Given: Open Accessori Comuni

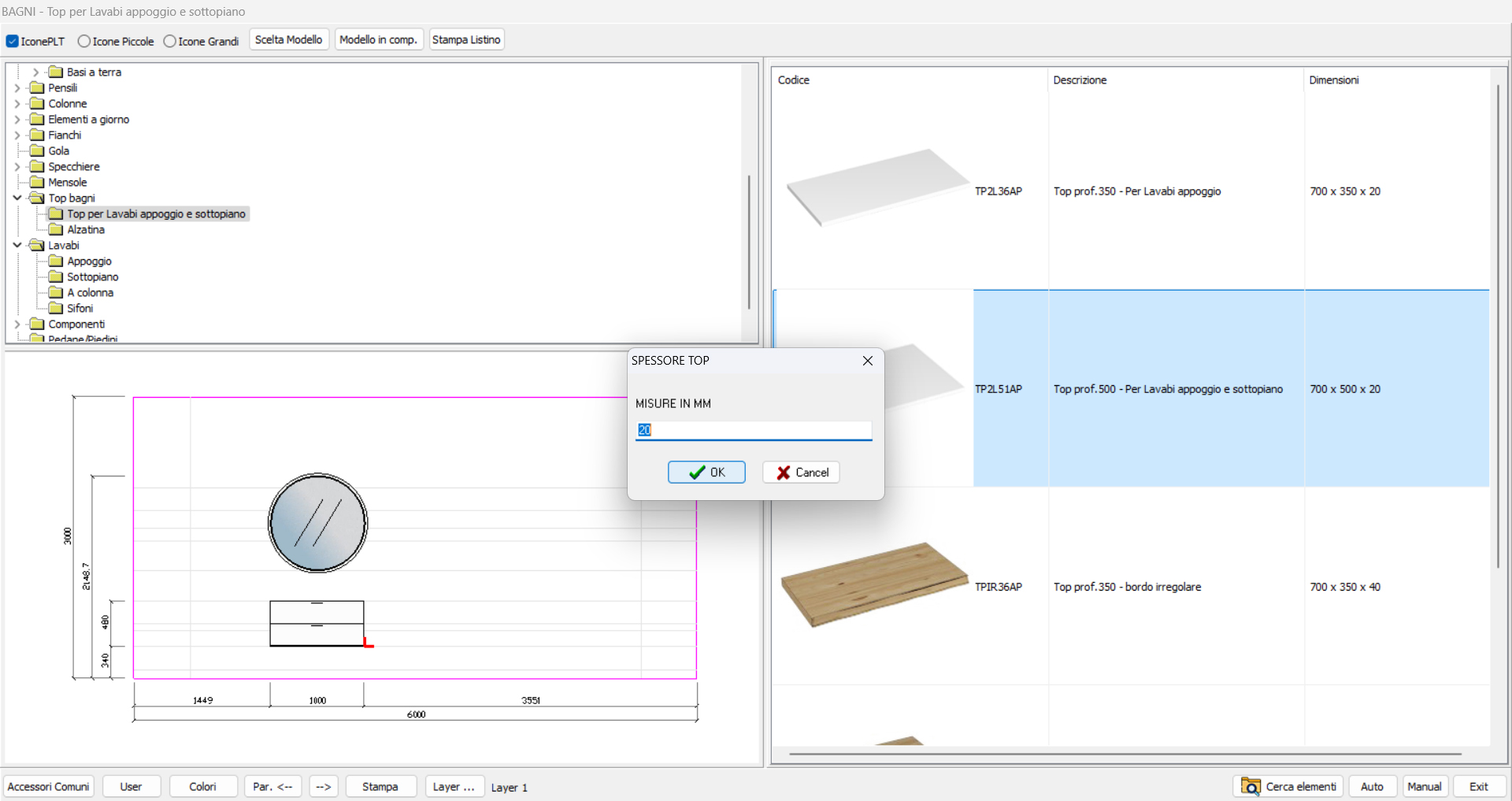Looking at the screenshot, I should [x=49, y=787].
